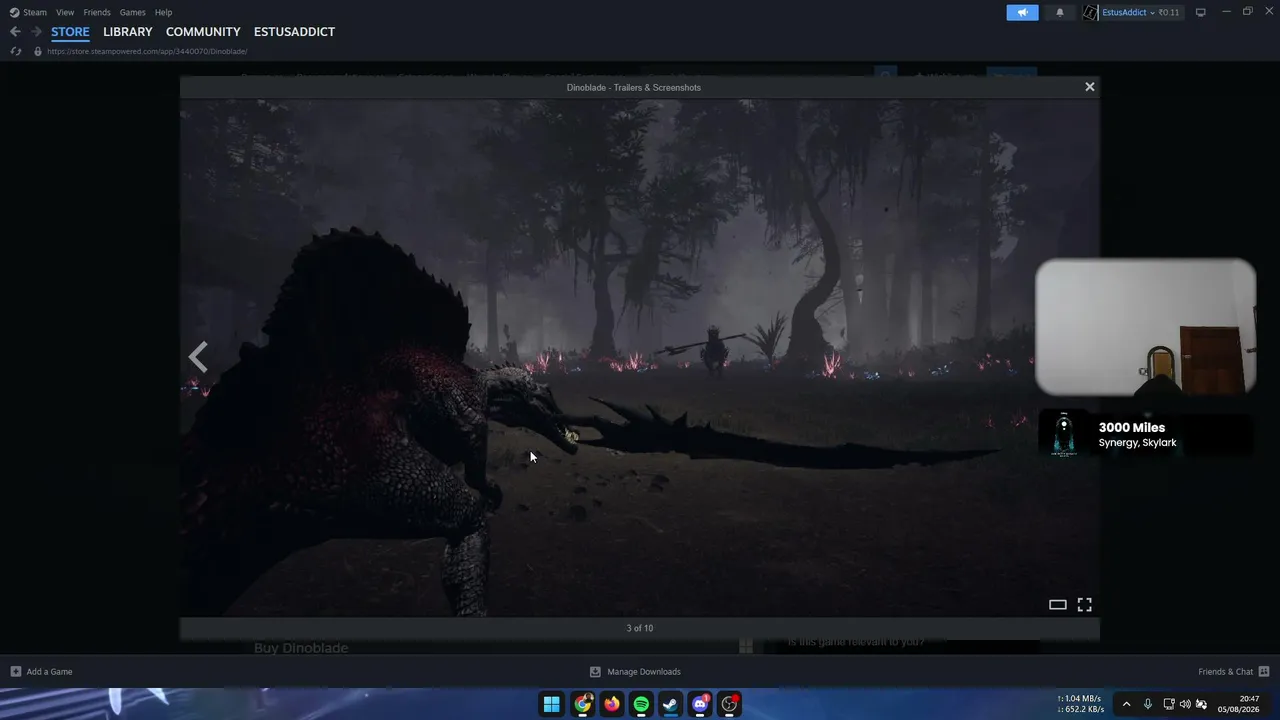Open Google Chrome from the taskbar

[582, 704]
